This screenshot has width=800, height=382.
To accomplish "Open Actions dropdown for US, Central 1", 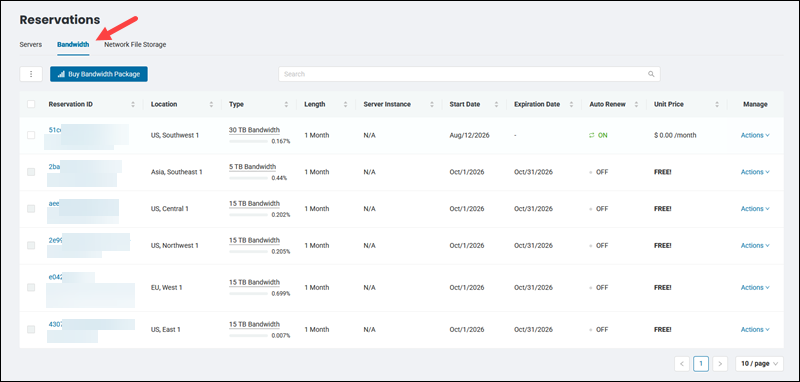I will pyautogui.click(x=755, y=209).
